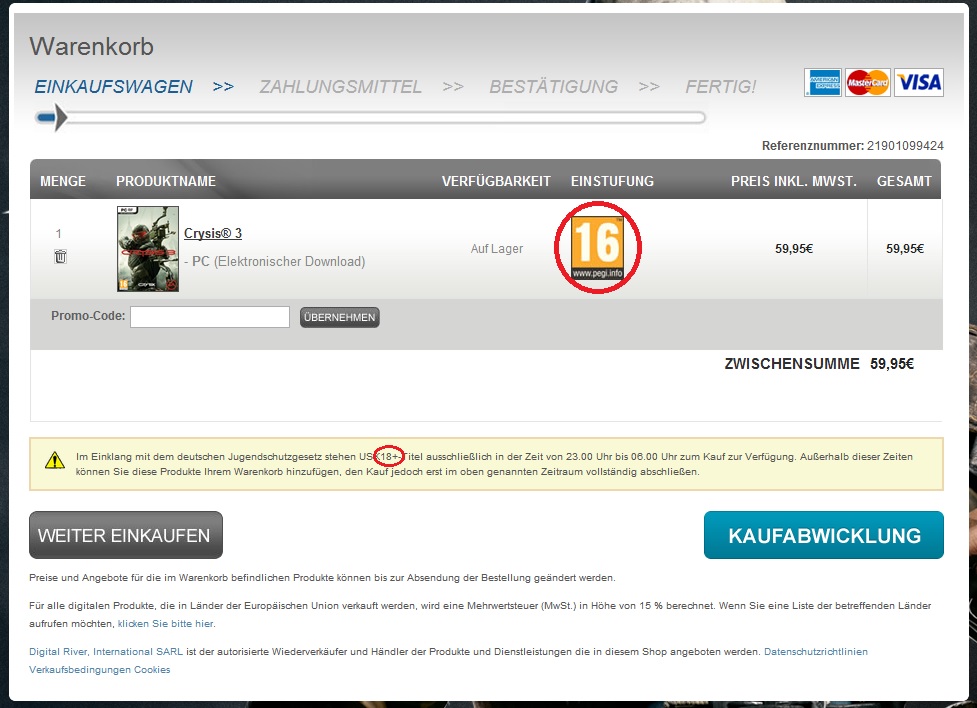
Task: Select the ZAHLUNGSMITTEL step
Action: click(340, 87)
